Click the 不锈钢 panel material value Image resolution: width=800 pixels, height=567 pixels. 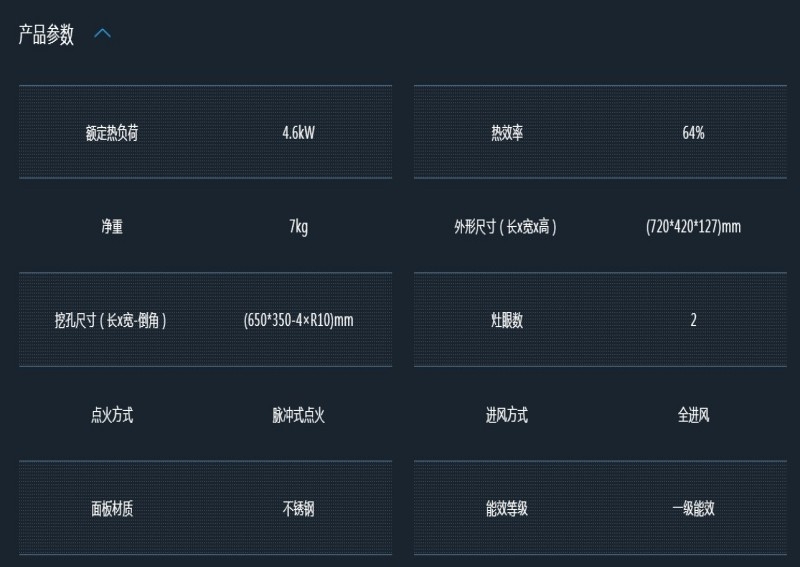(x=298, y=508)
